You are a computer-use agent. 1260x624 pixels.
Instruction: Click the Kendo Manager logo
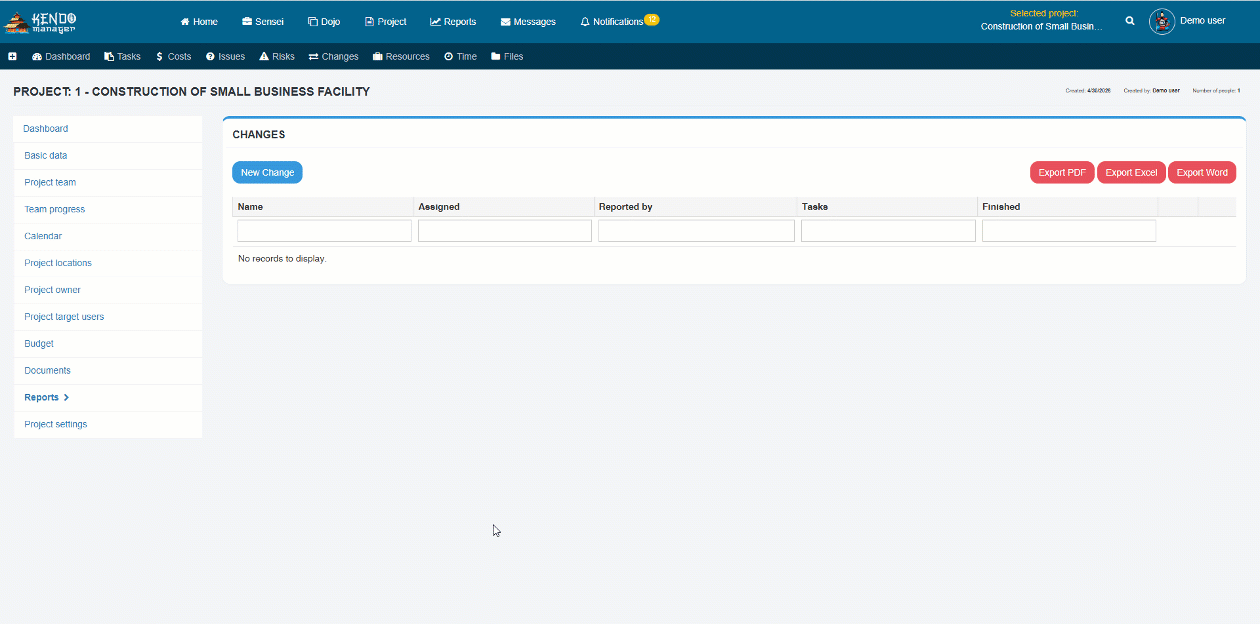click(x=41, y=21)
